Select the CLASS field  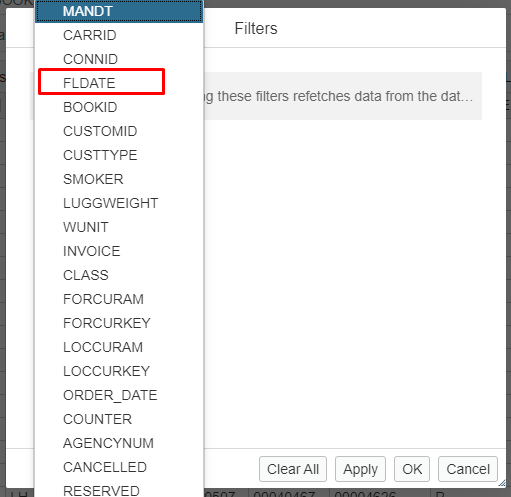(x=119, y=275)
